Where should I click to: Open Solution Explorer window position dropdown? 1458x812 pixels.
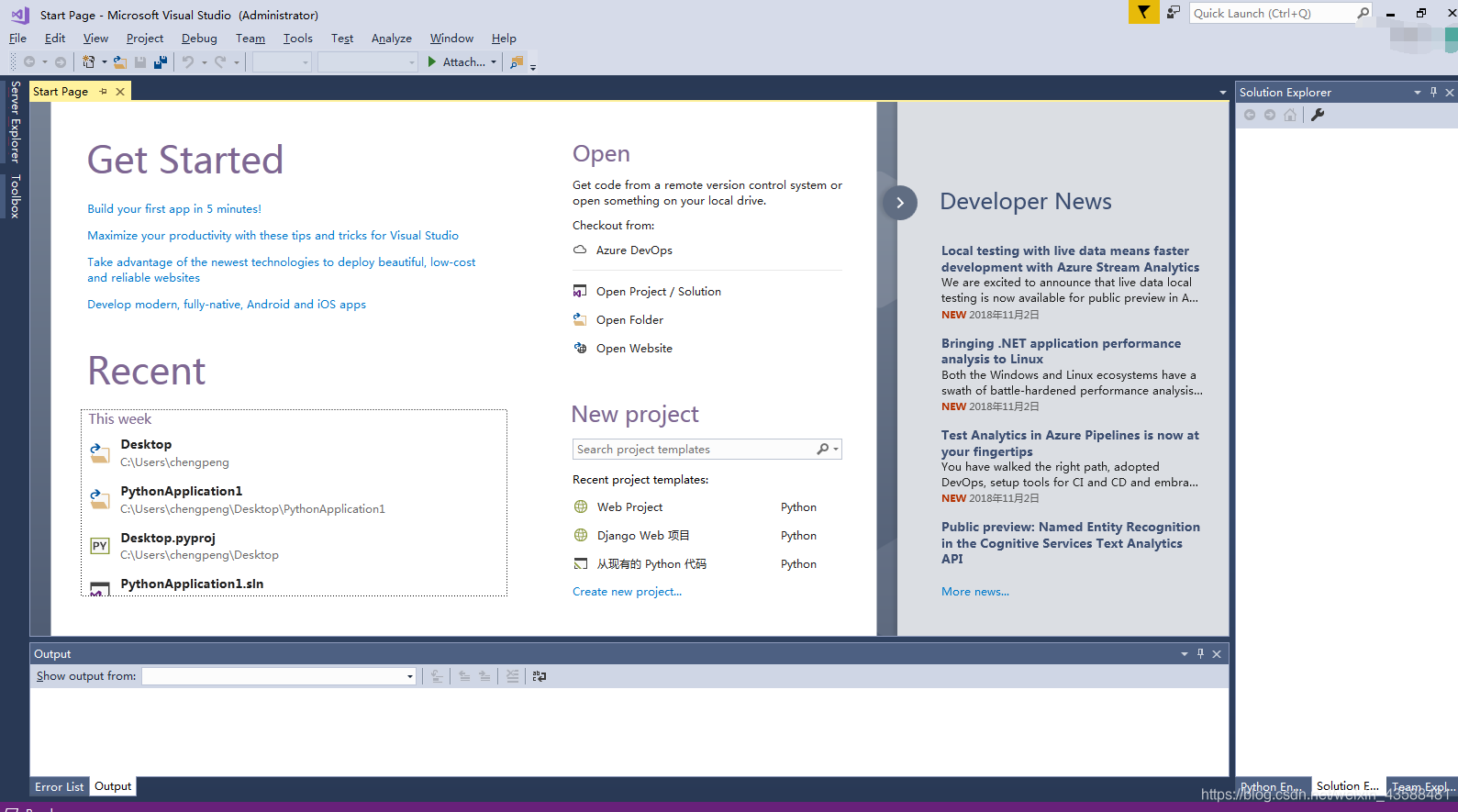click(1418, 92)
